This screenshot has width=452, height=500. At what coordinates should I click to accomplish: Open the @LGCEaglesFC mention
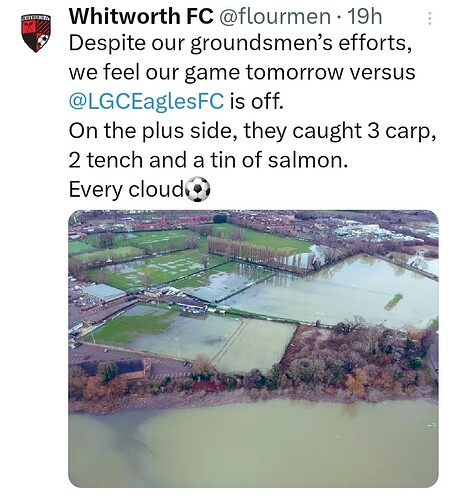[146, 102]
